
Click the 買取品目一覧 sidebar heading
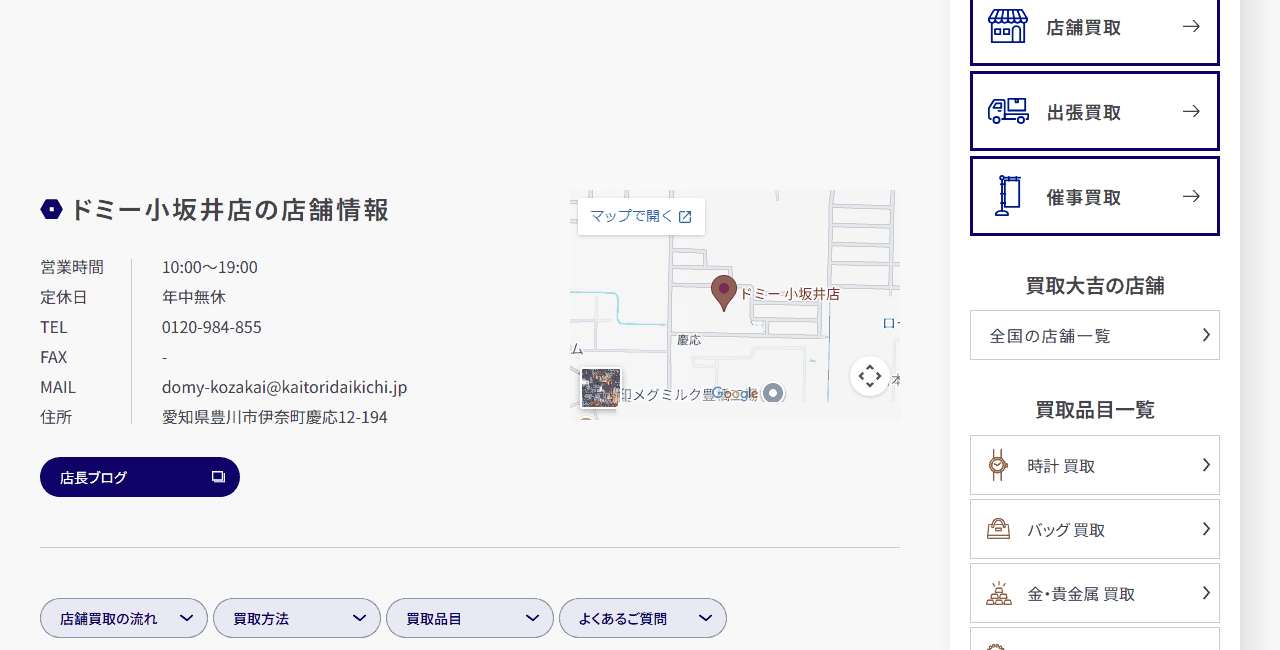click(x=1095, y=410)
